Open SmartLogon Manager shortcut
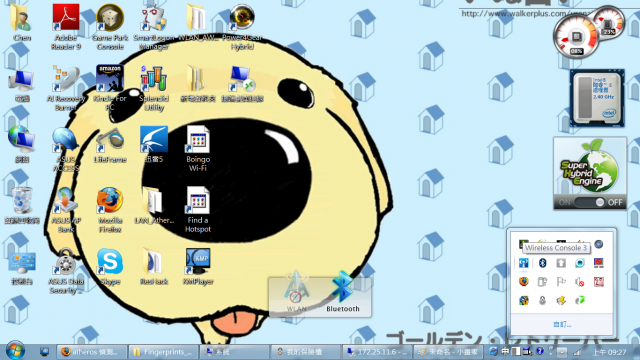The image size is (640, 360). point(154,26)
